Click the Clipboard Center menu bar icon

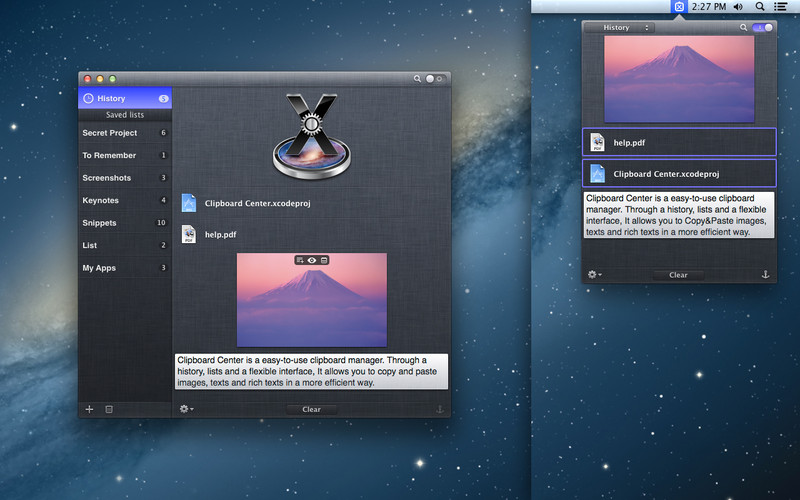[679, 7]
